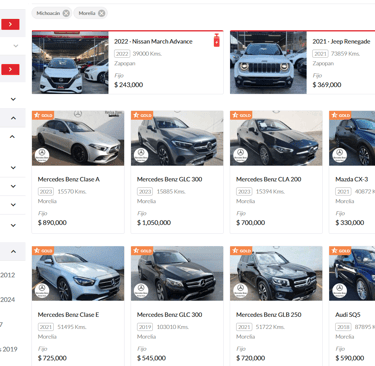Click the $ 890,000 price on Clase A
Viewport: 375px width, 366px height.
point(52,222)
